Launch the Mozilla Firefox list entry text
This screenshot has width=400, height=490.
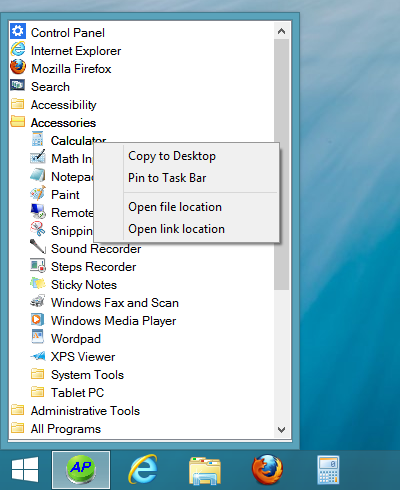coord(71,69)
